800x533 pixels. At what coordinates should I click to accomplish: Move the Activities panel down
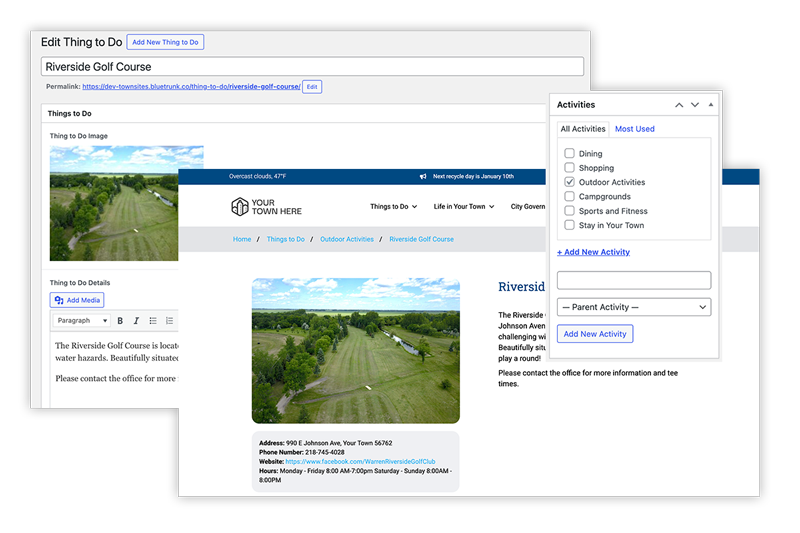695,105
